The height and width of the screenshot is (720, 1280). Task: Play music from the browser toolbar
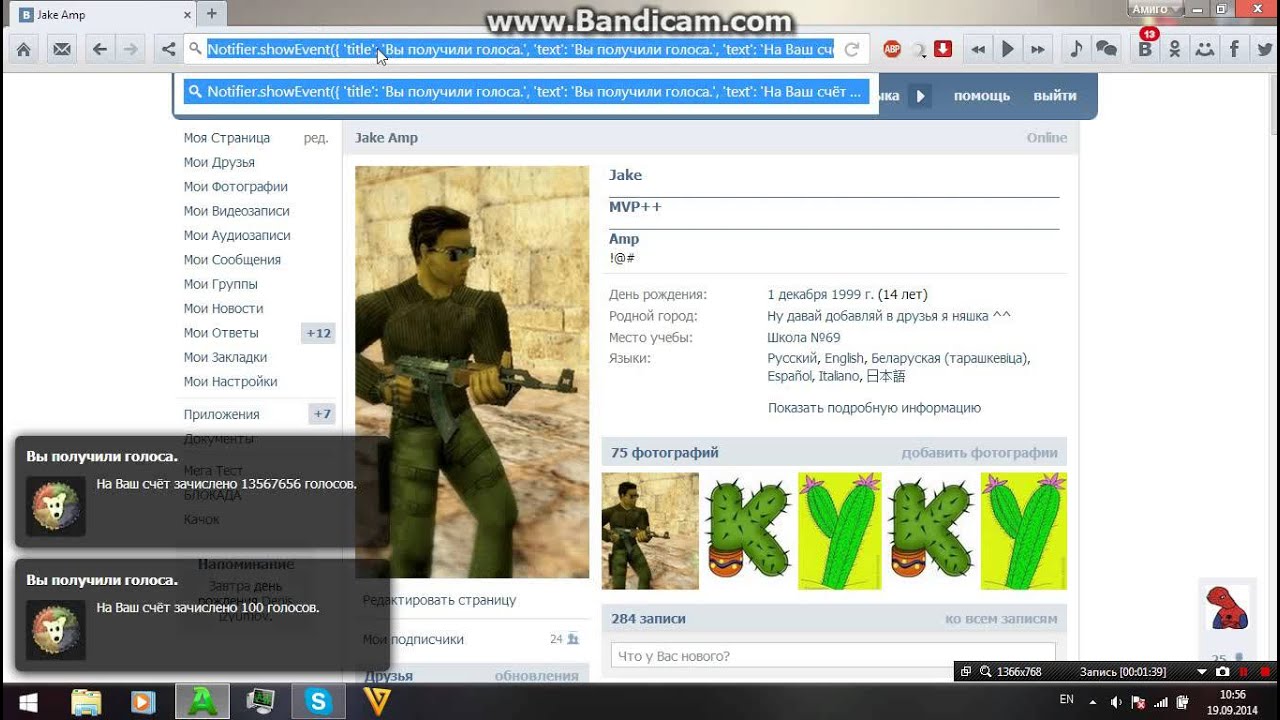1008,49
